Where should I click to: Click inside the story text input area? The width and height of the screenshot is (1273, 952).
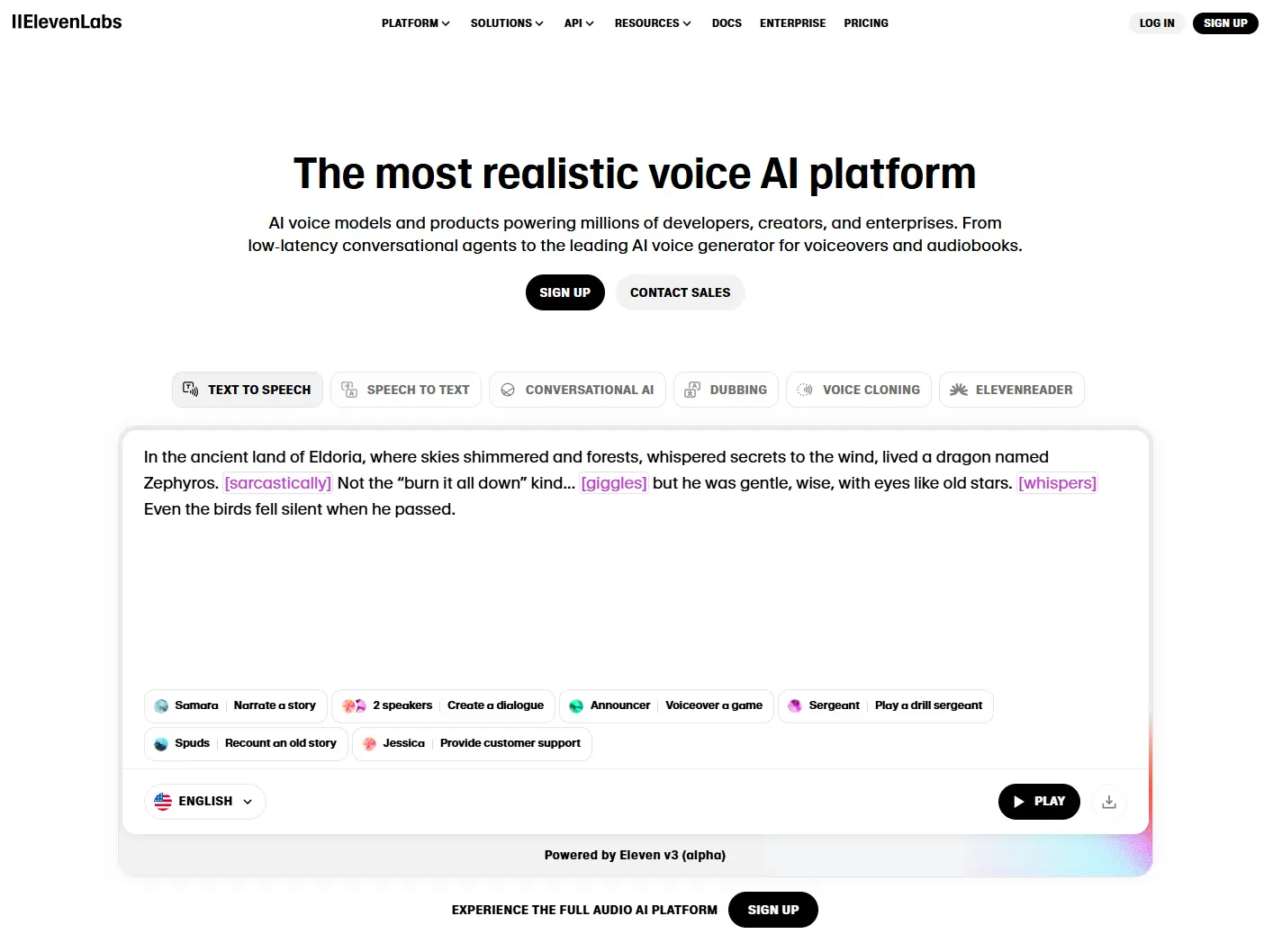pos(635,594)
